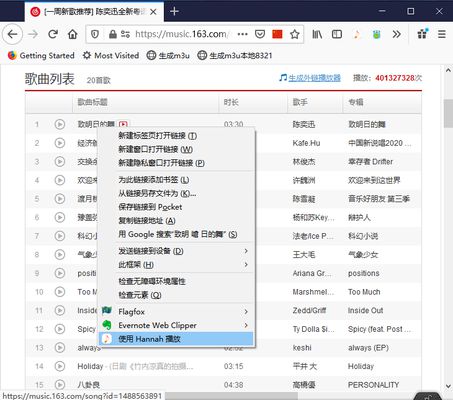Open Firefox hamburger menu
This screenshot has height=400, width=453.
point(442,34)
